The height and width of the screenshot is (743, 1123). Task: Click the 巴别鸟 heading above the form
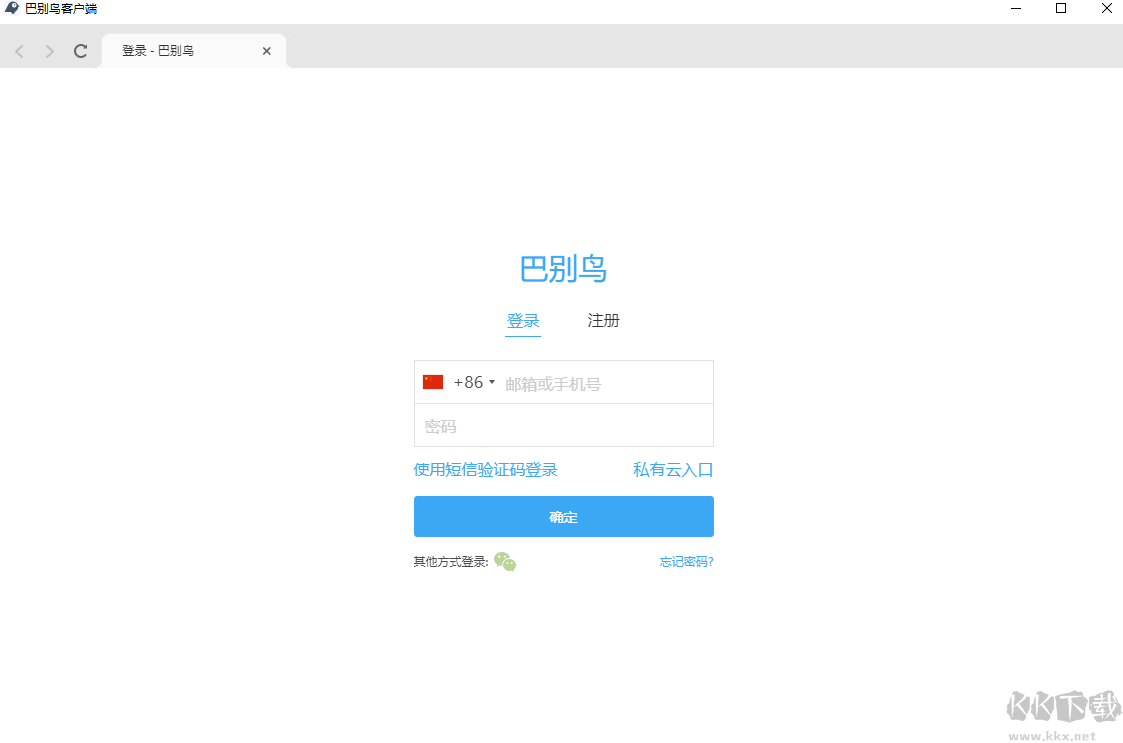(x=563, y=268)
